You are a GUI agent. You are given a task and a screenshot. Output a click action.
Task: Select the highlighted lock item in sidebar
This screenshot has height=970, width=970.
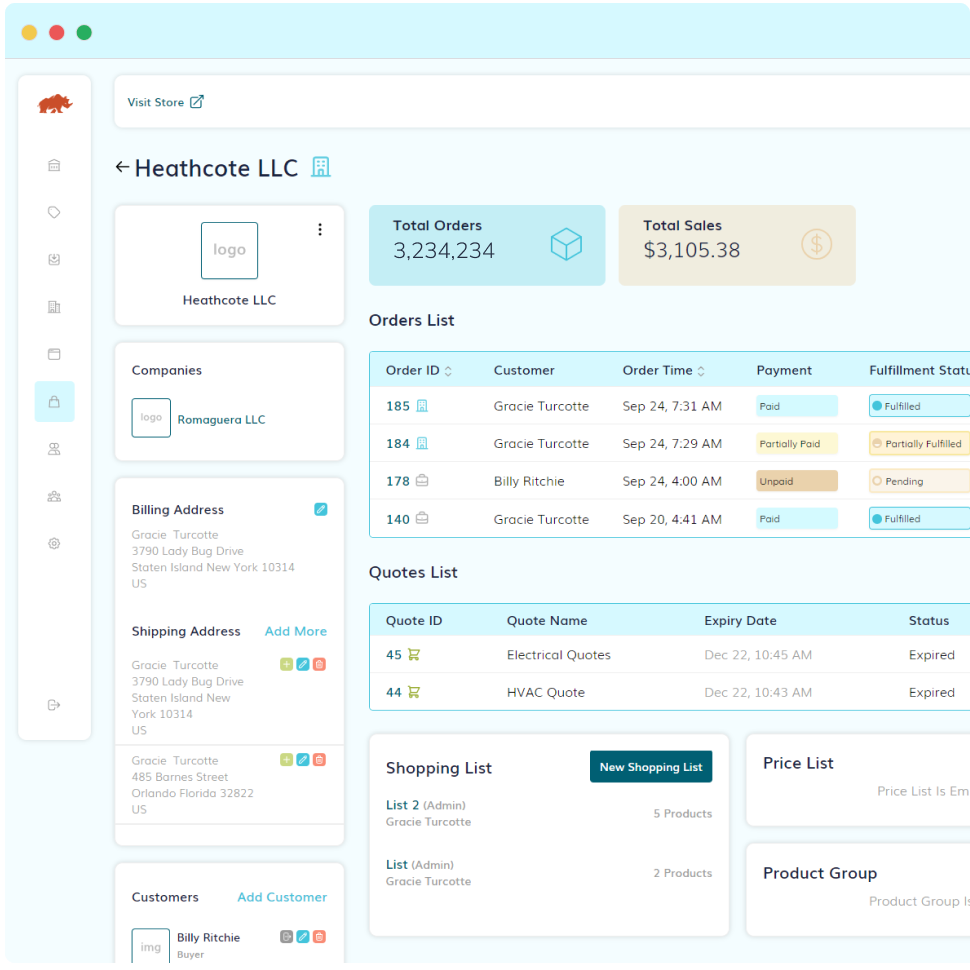pos(54,401)
